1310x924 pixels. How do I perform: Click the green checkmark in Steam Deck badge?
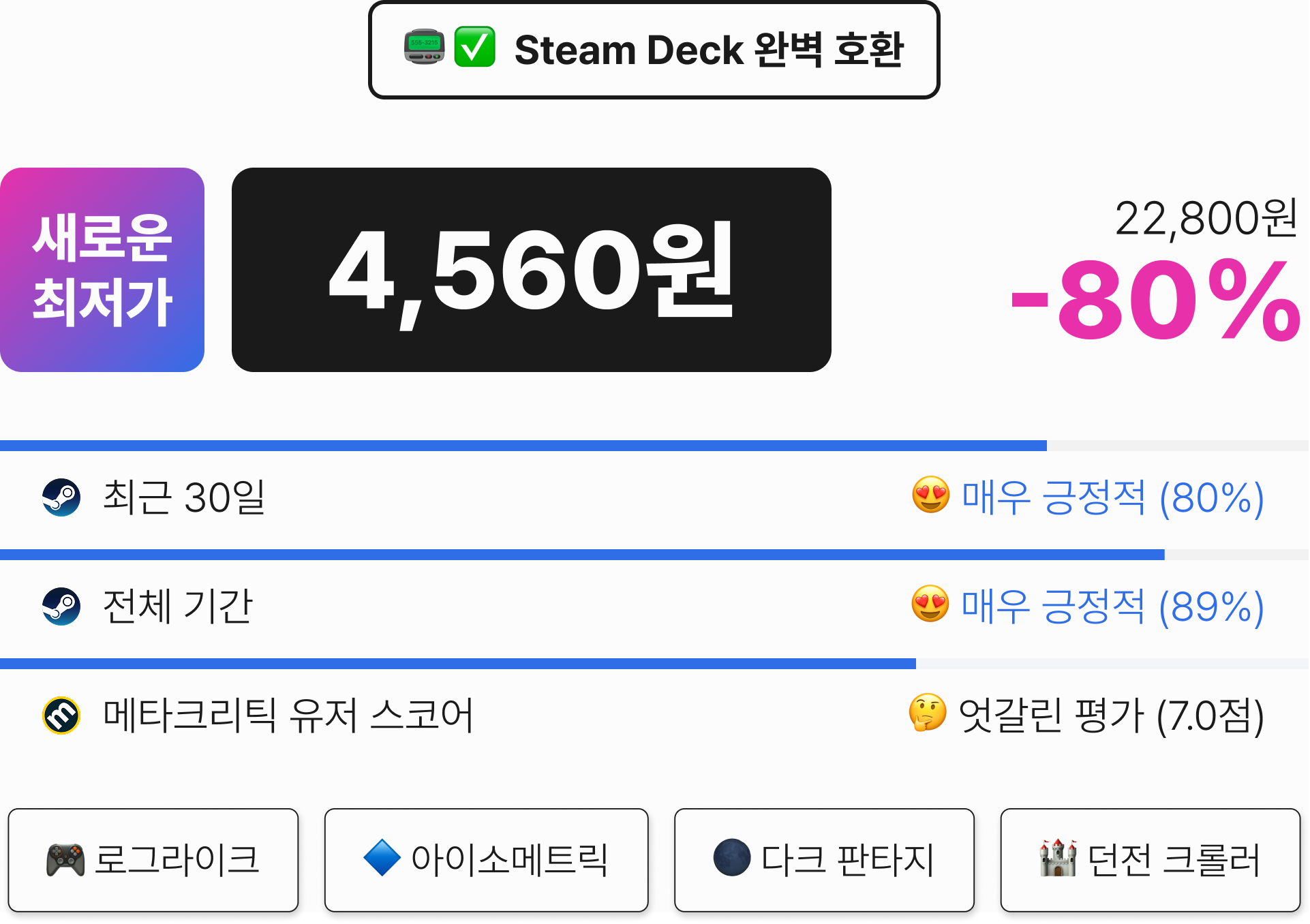coord(475,47)
